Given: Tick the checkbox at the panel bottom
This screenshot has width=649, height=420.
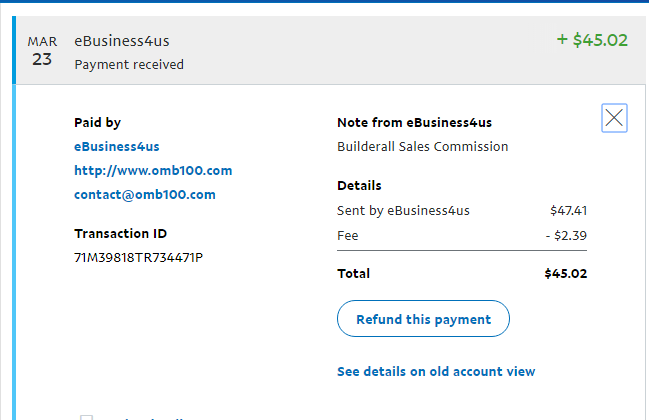Looking at the screenshot, I should [x=87, y=417].
